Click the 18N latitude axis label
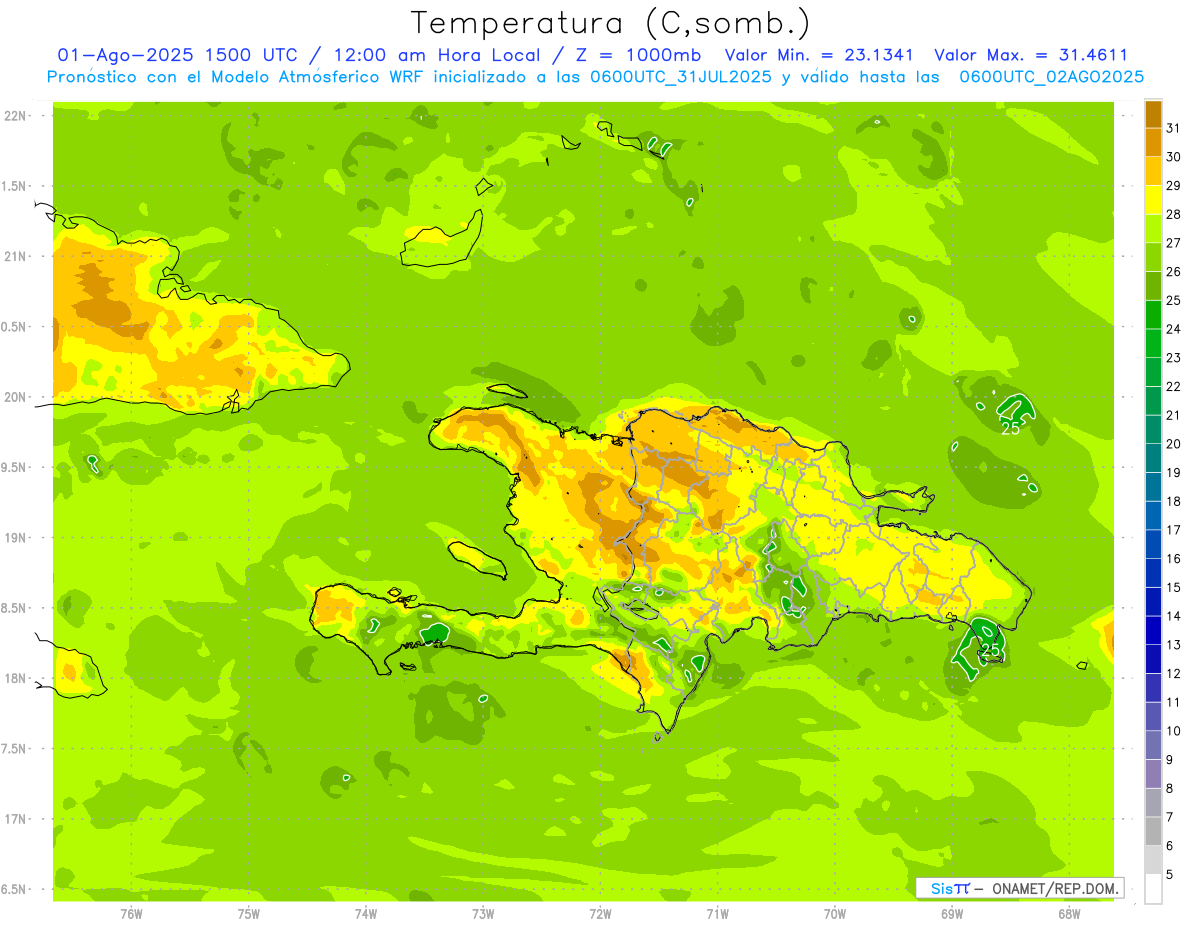 pyautogui.click(x=15, y=678)
